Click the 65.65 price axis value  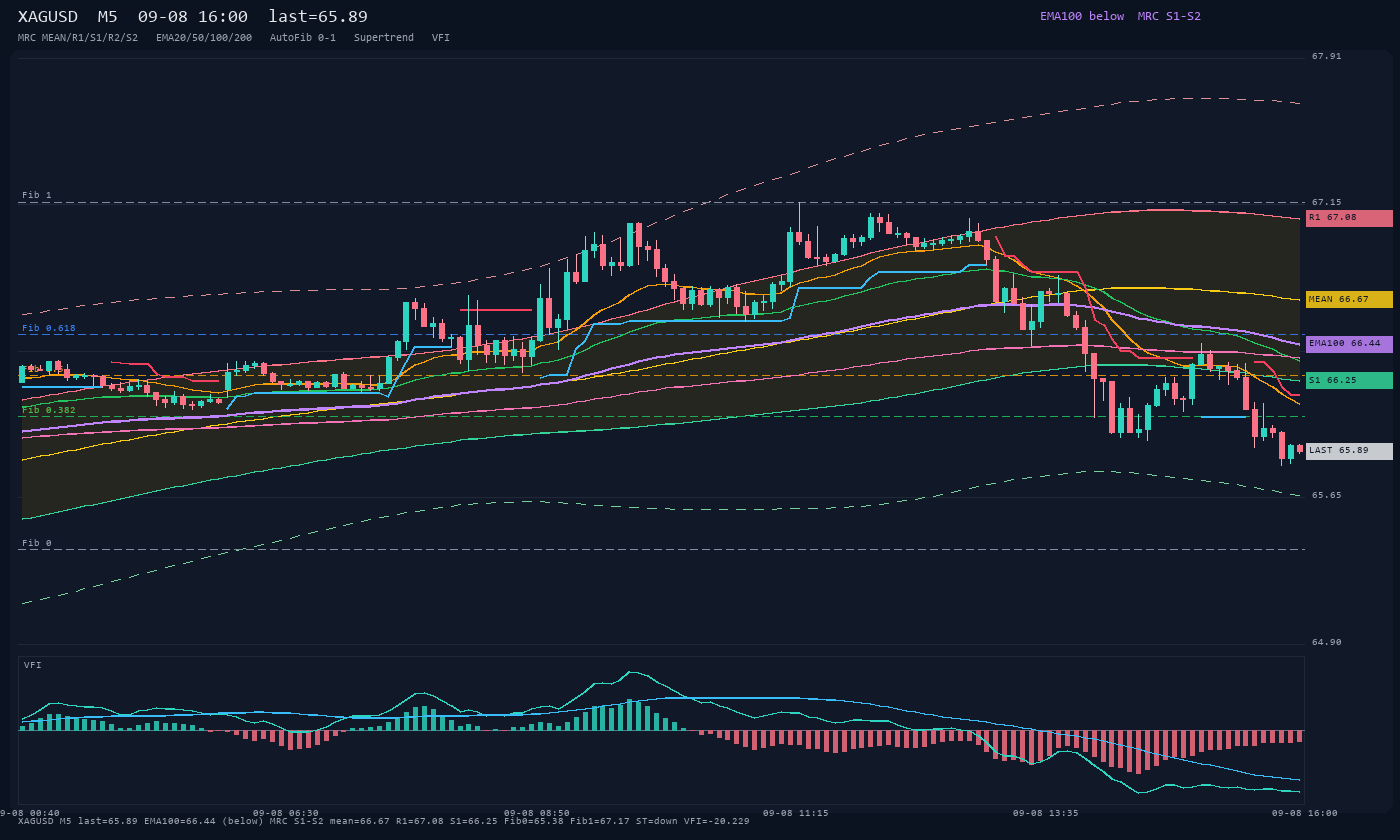pyautogui.click(x=1327, y=495)
